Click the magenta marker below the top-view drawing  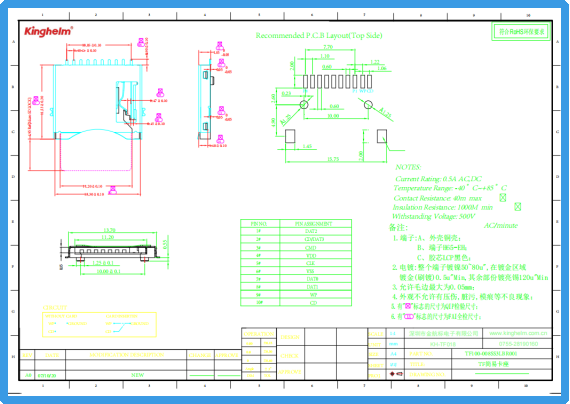(x=113, y=189)
